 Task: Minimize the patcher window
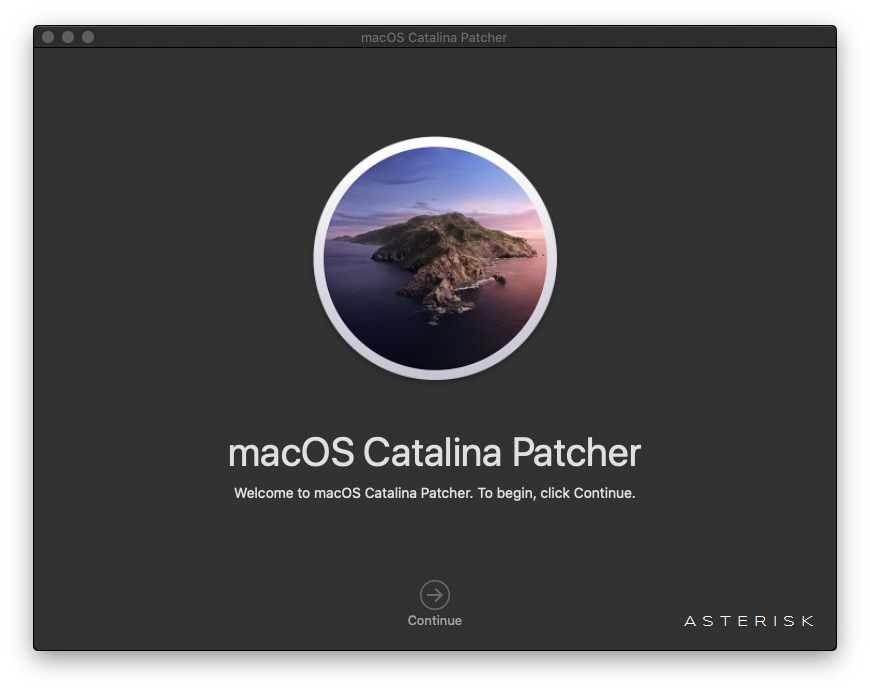(68, 37)
